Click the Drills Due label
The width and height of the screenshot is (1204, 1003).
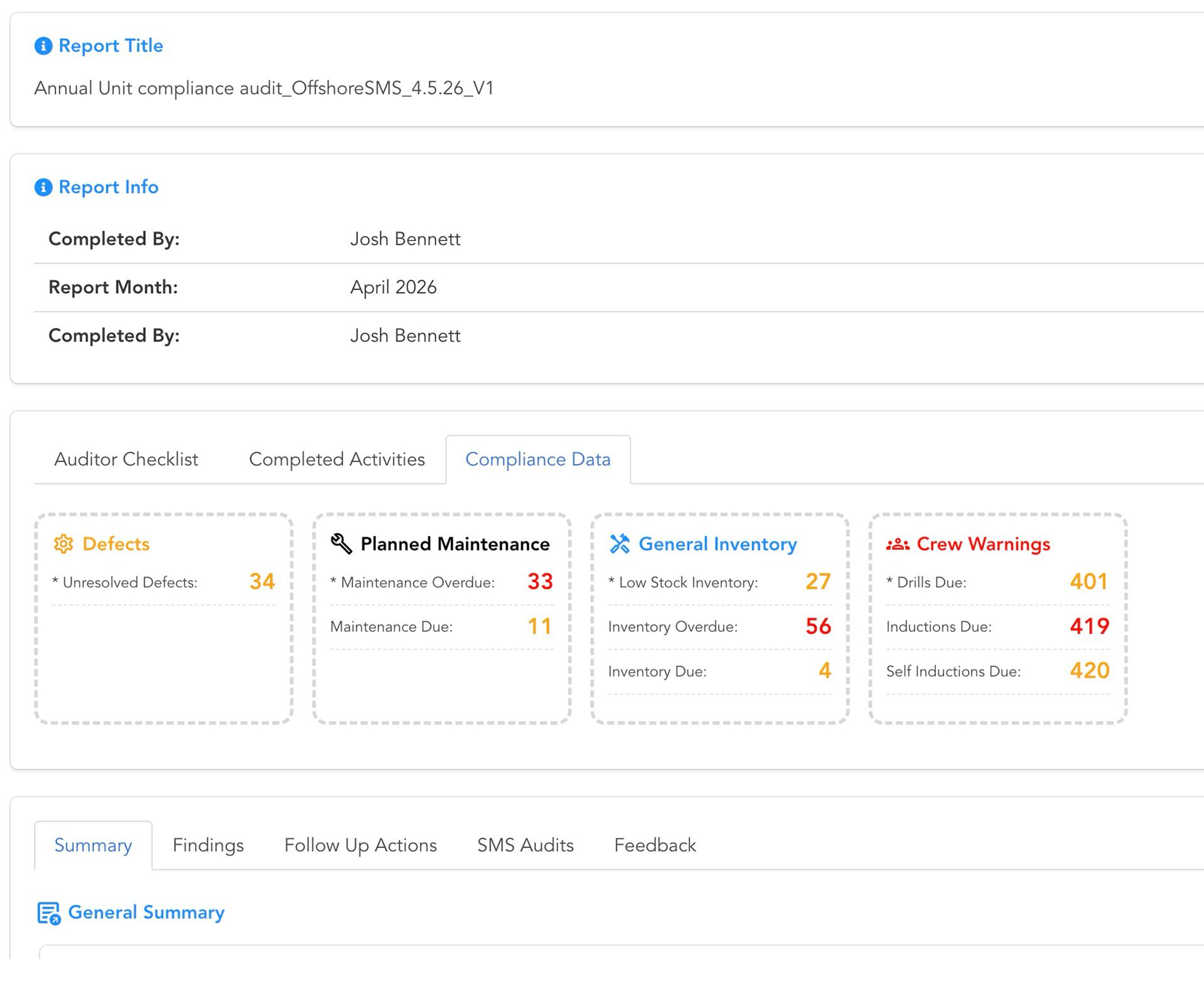click(926, 582)
